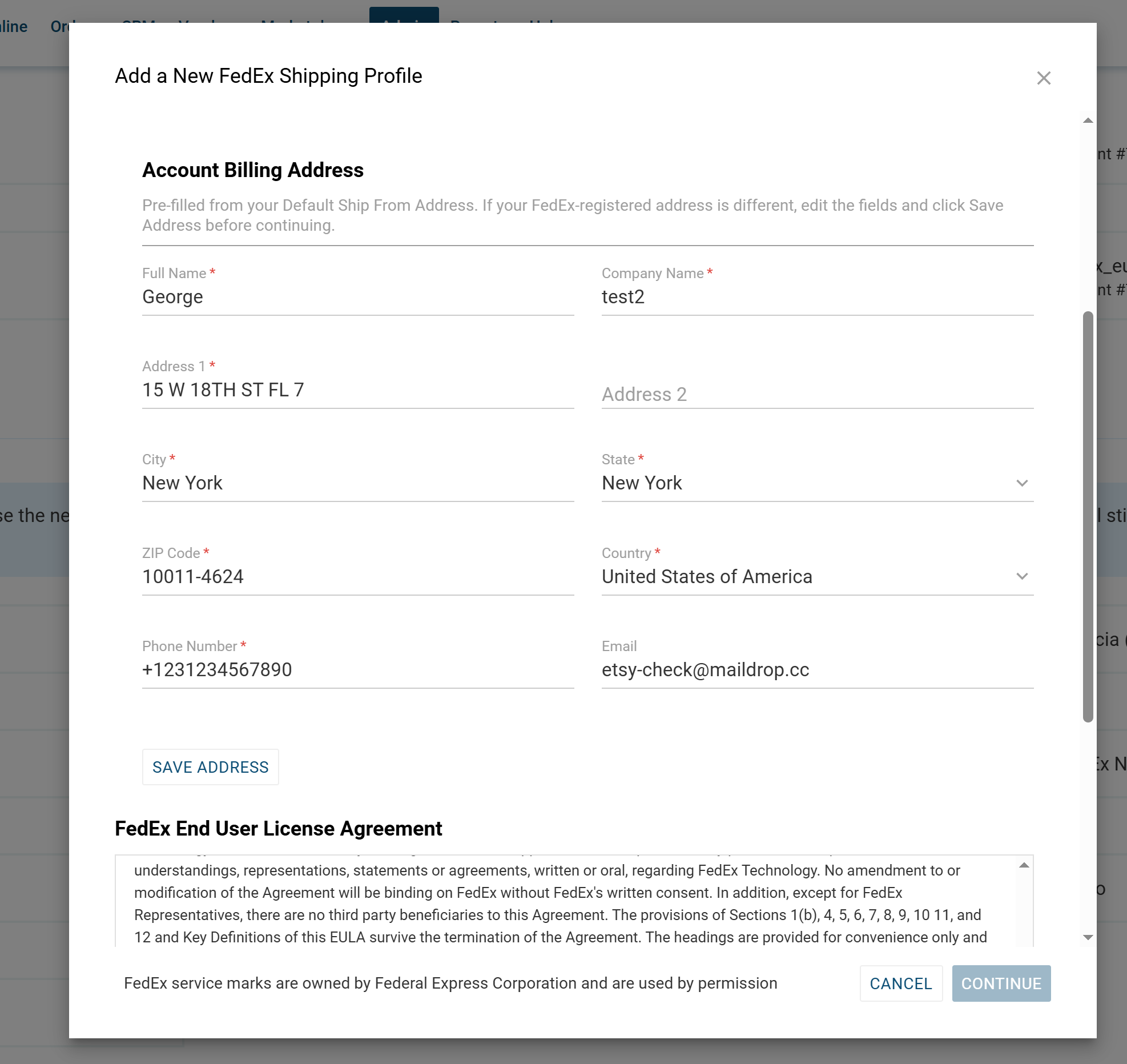The width and height of the screenshot is (1127, 1064).
Task: Click the Continue button
Action: [x=1001, y=983]
